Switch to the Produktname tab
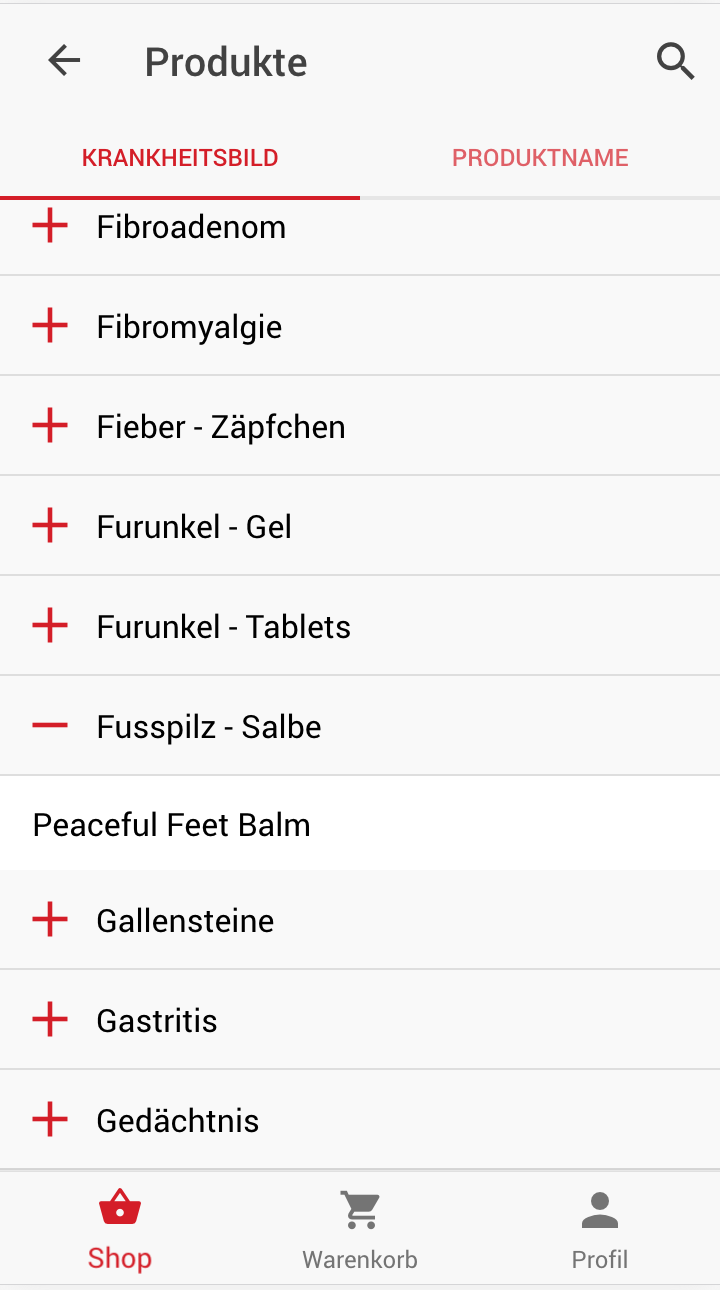The image size is (720, 1290). pos(540,158)
